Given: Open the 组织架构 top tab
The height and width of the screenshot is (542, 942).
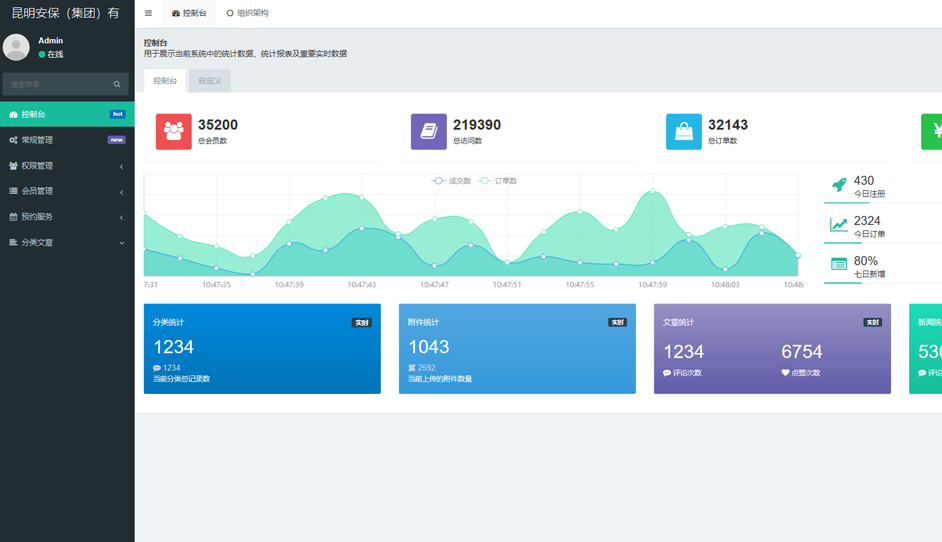Looking at the screenshot, I should tap(247, 13).
